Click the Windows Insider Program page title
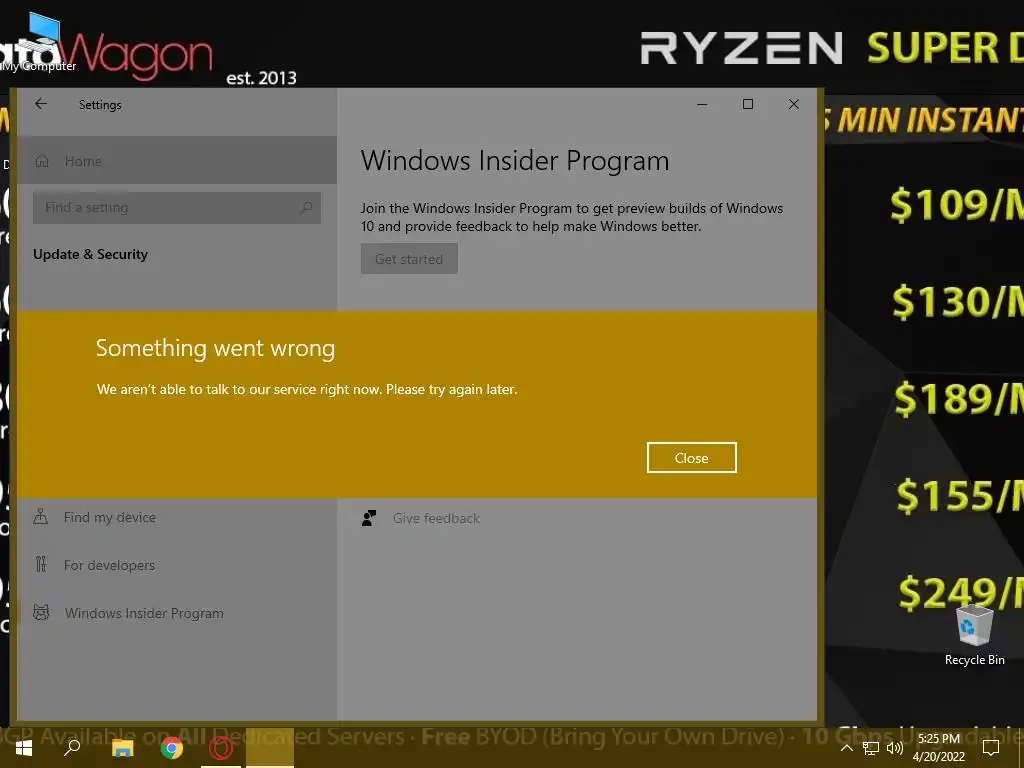Image resolution: width=1024 pixels, height=768 pixels. point(515,161)
